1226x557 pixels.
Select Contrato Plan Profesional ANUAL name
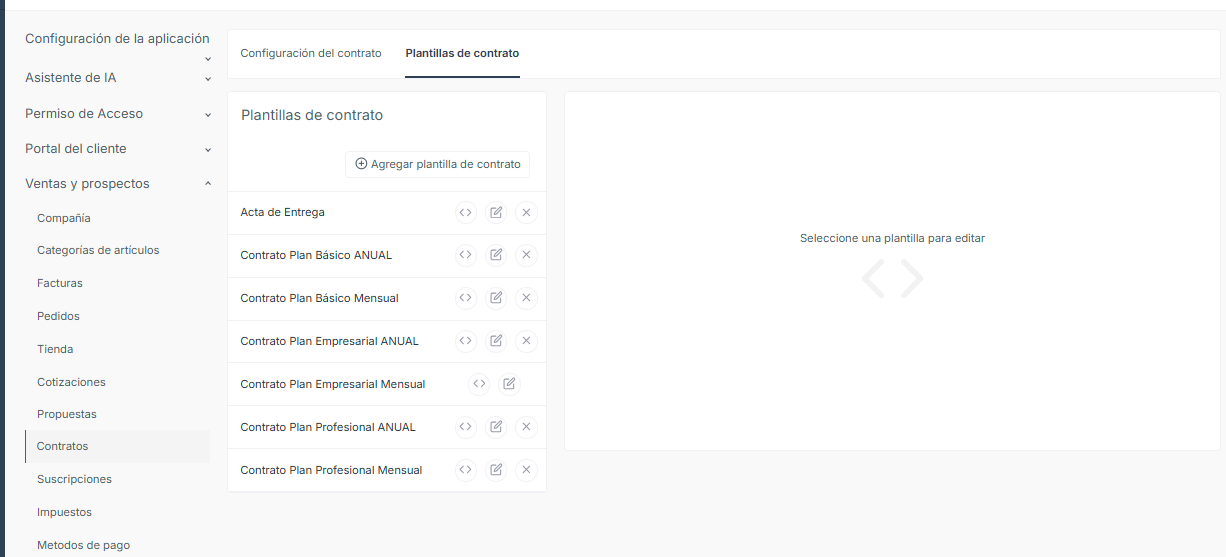(x=328, y=427)
